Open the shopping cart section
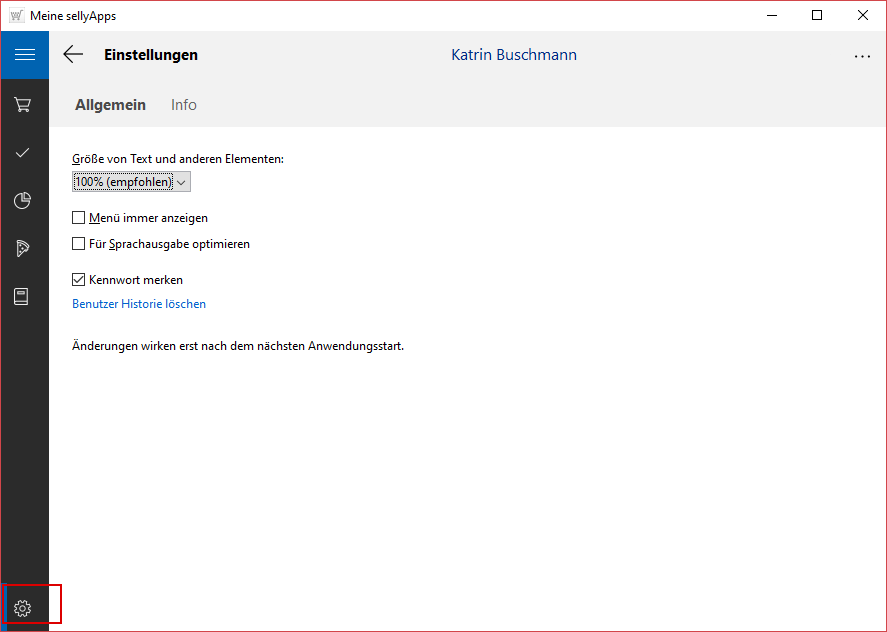The image size is (887, 632). point(22,104)
